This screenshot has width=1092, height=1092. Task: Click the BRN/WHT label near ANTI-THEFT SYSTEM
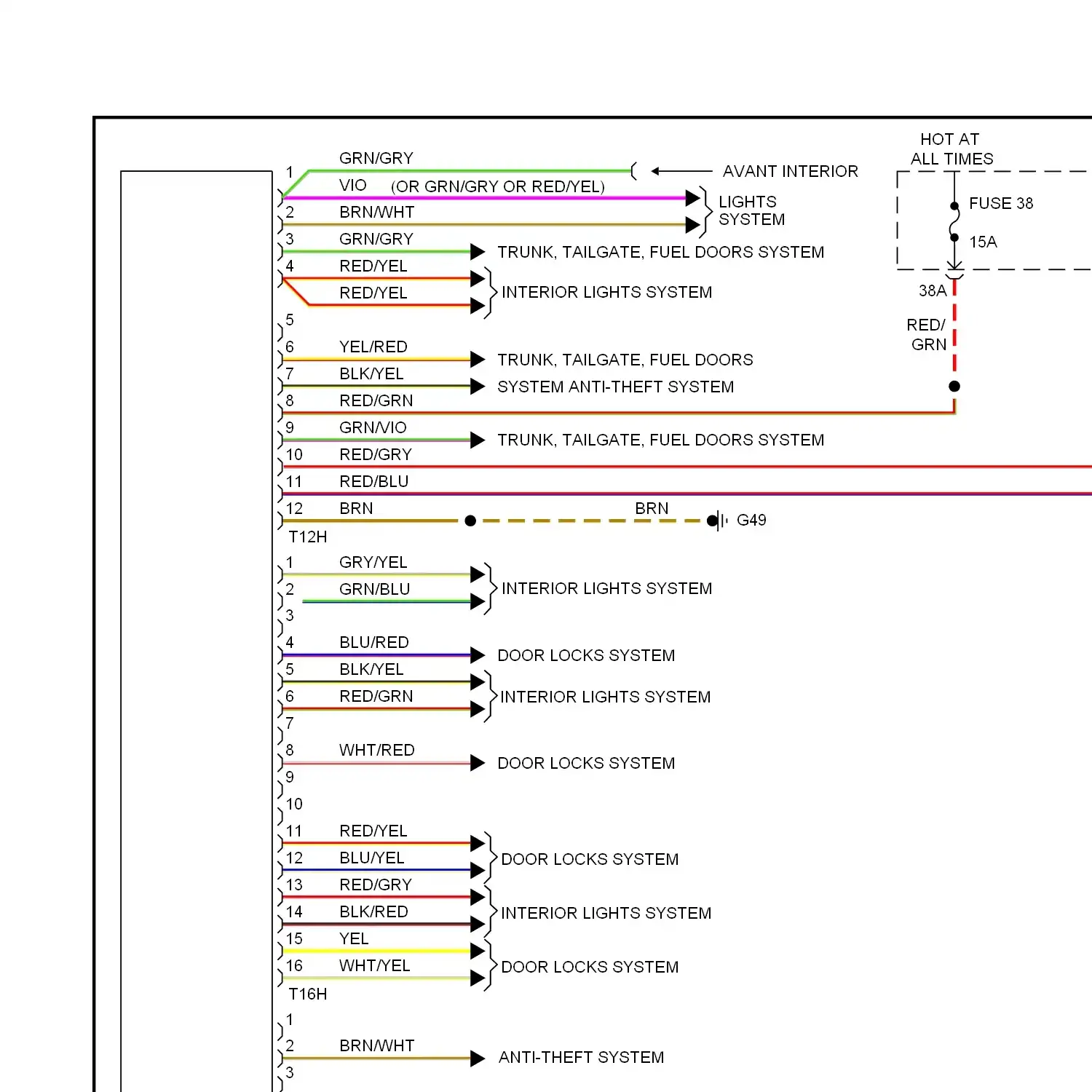coord(377,1045)
